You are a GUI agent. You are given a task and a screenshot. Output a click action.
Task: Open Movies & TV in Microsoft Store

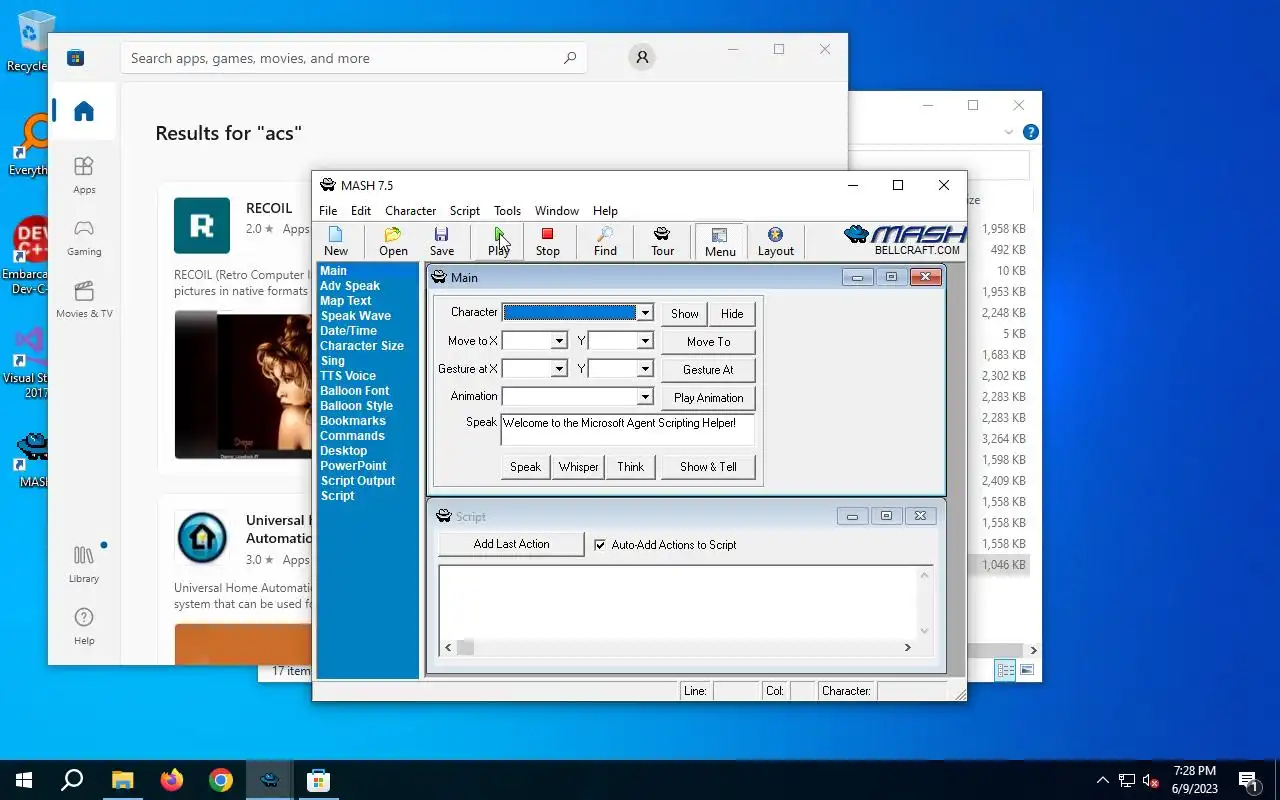(84, 299)
